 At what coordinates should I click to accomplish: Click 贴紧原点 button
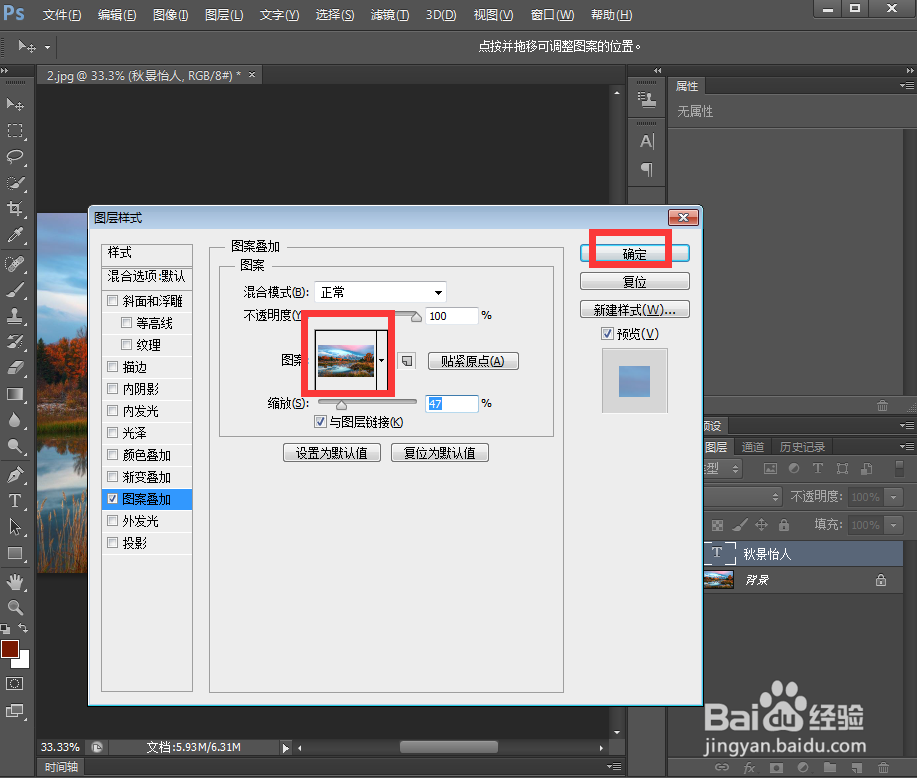[x=472, y=361]
